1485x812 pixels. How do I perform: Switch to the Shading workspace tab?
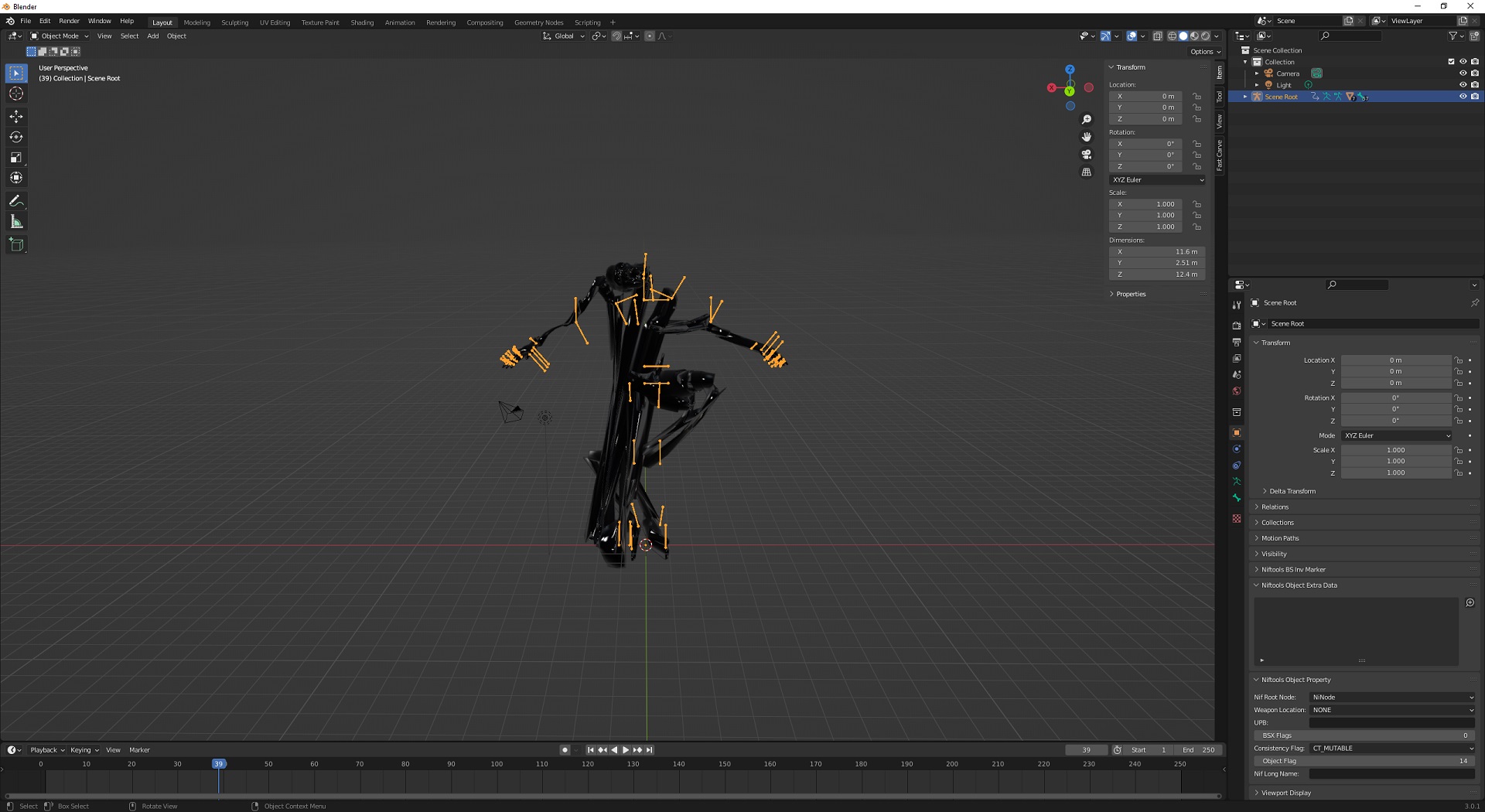coord(361,22)
